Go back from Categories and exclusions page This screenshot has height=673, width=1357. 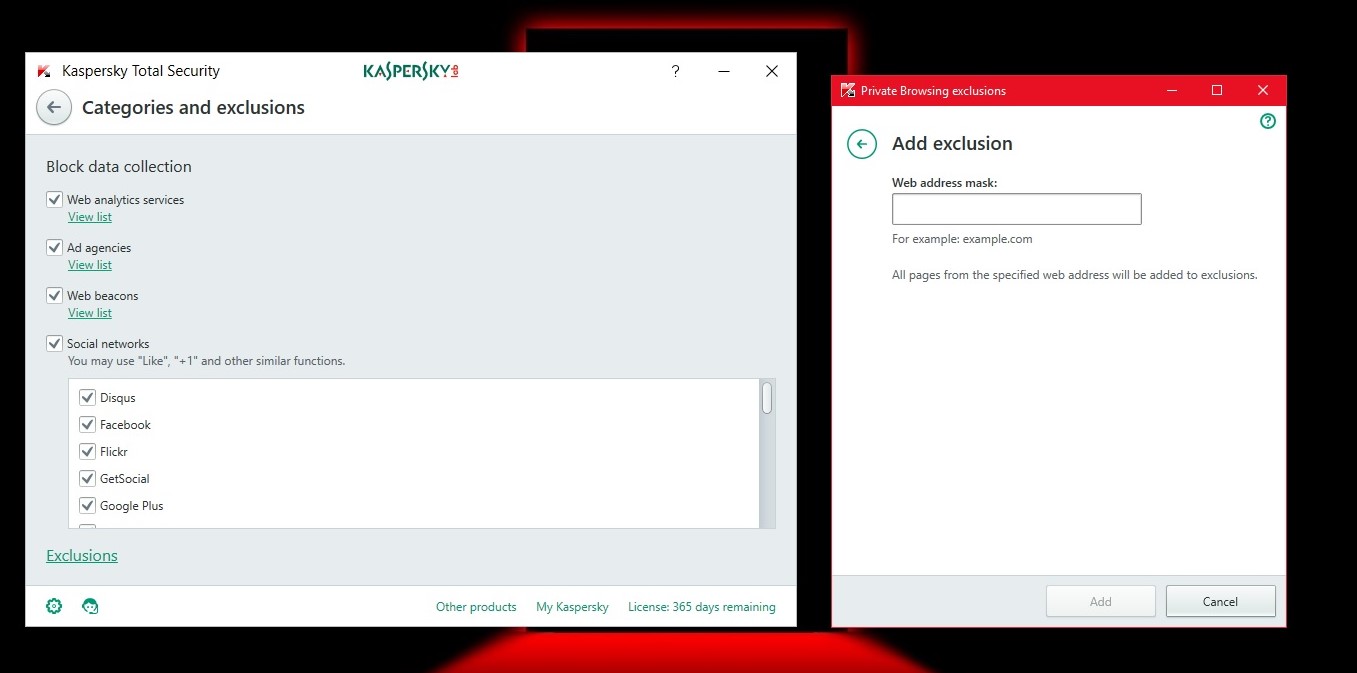coord(54,107)
